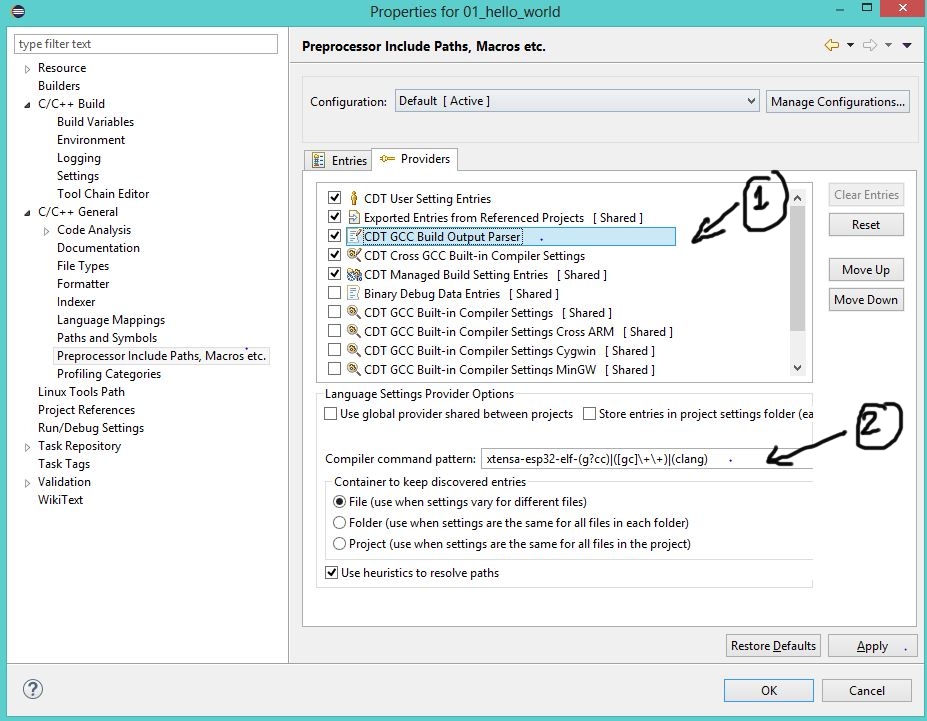
Task: Select the Folder container radio button
Action: (x=340, y=523)
